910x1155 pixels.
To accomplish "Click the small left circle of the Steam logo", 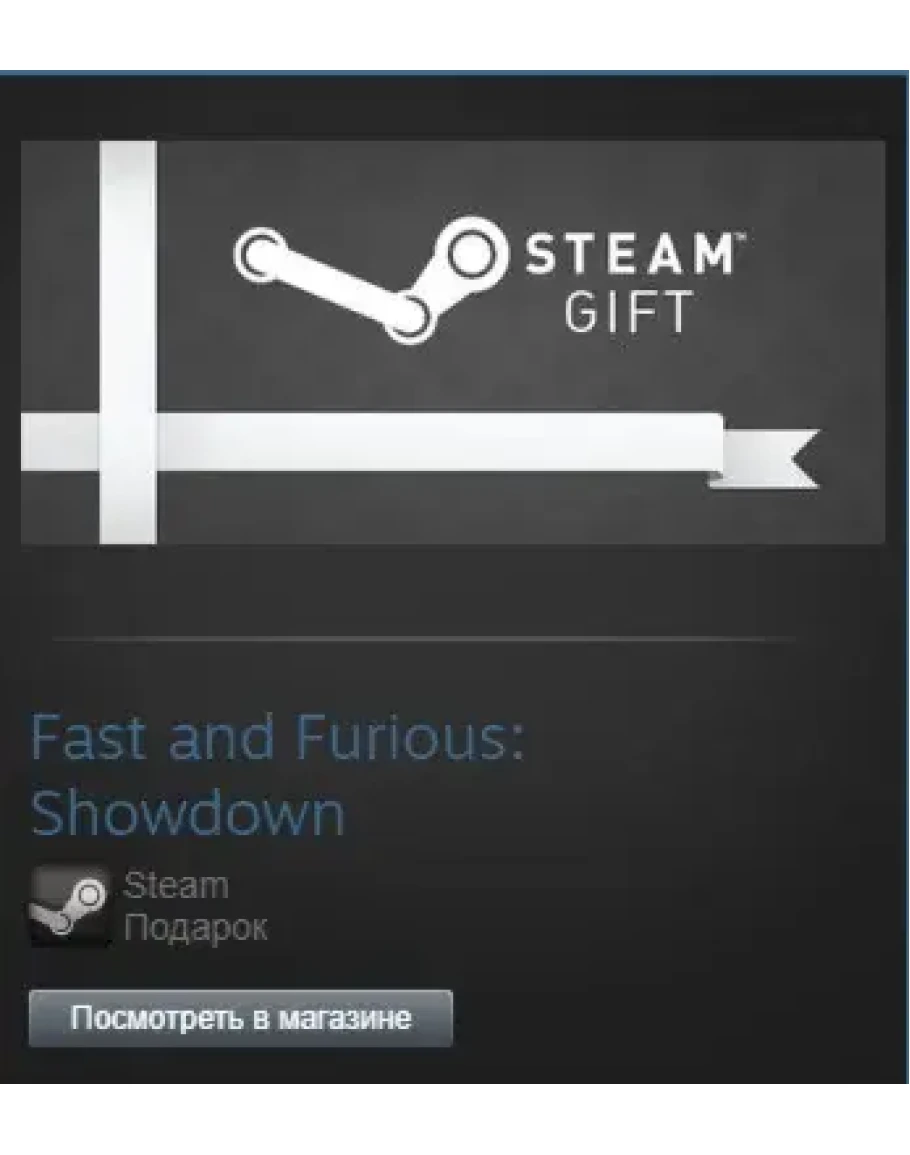I will (259, 255).
